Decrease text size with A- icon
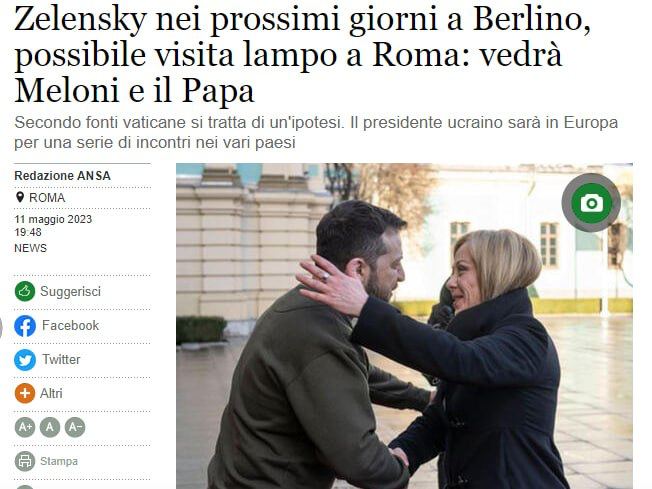Image resolution: width=652 pixels, height=489 pixels. (x=75, y=427)
